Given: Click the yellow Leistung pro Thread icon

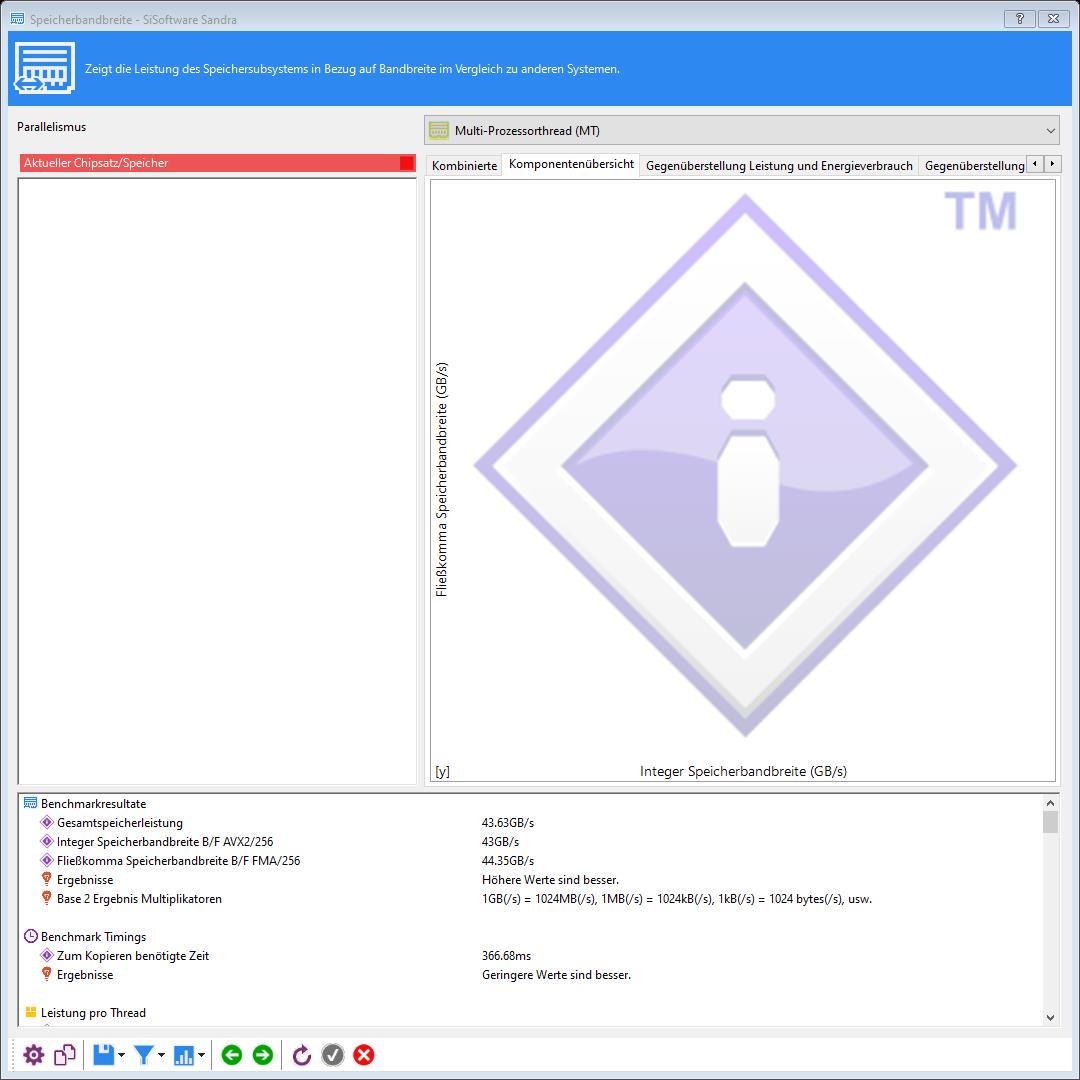Looking at the screenshot, I should [x=30, y=1012].
